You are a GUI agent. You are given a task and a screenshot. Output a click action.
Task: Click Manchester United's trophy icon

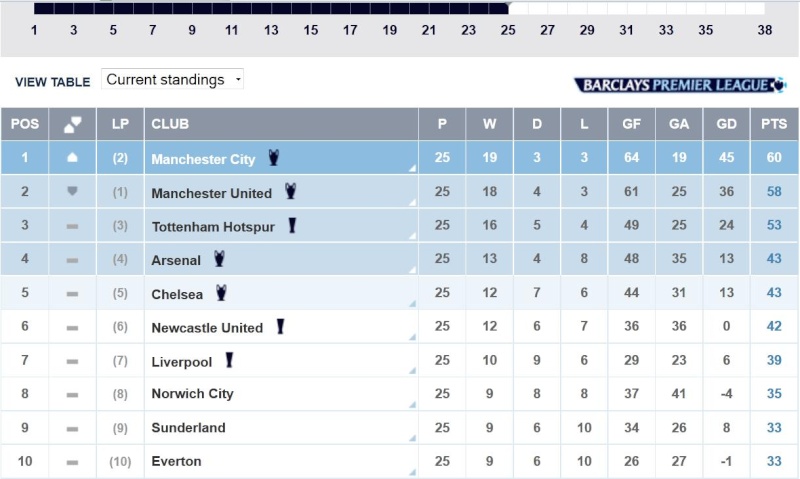click(291, 191)
